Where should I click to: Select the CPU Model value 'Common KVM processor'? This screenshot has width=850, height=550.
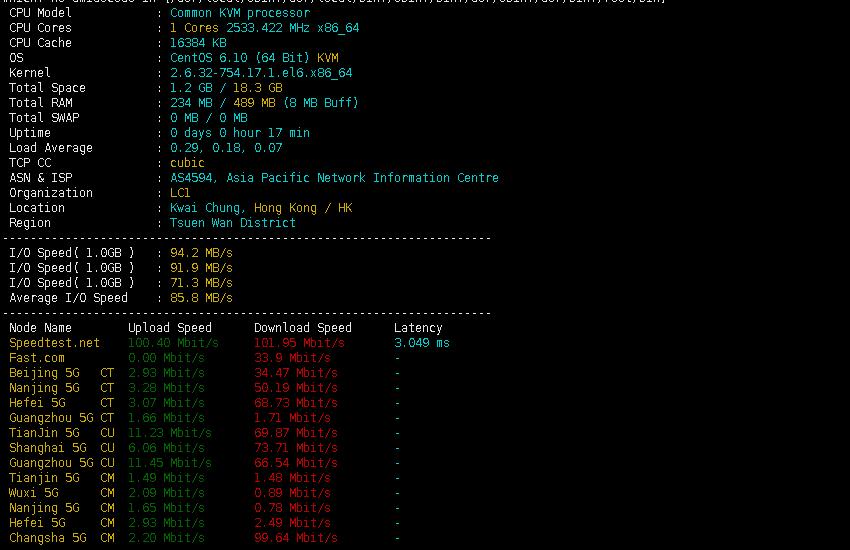tap(240, 13)
